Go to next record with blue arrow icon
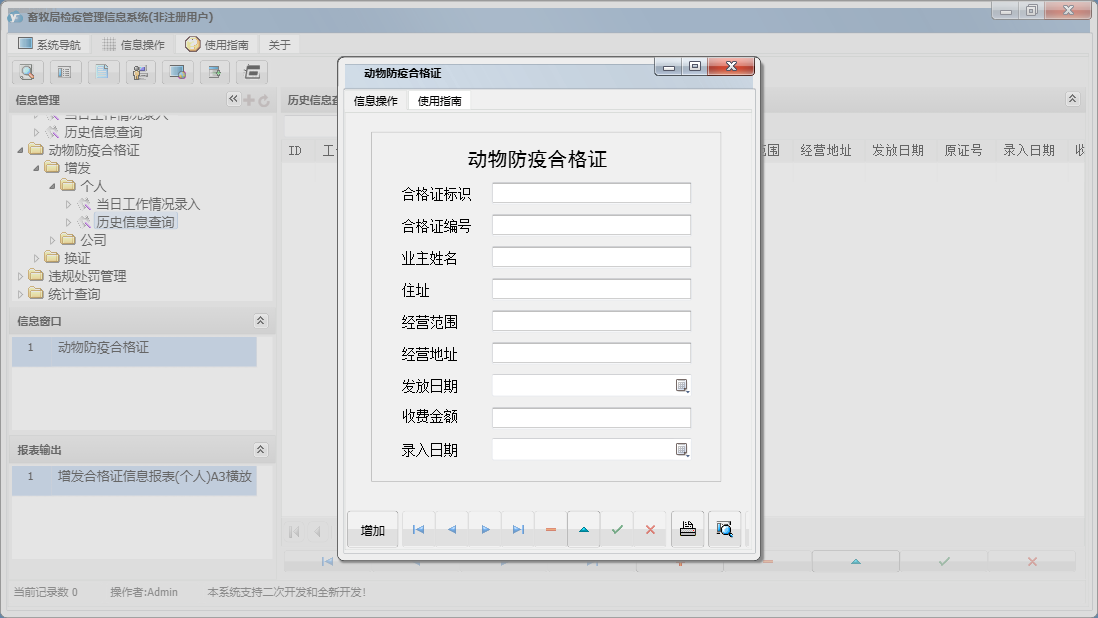The height and width of the screenshot is (618, 1098). 485,530
